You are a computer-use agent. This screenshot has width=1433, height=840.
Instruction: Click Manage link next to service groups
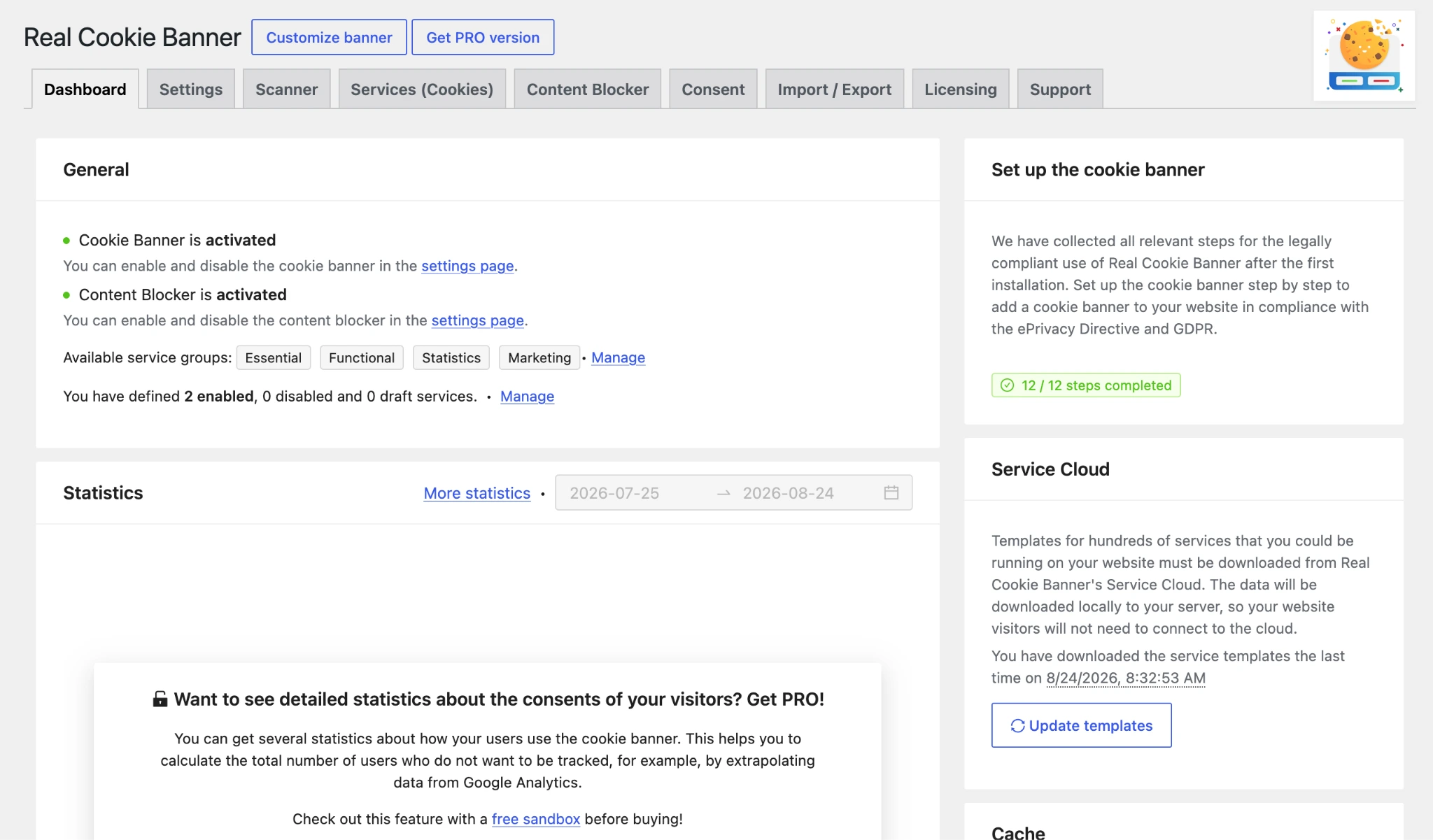point(618,357)
